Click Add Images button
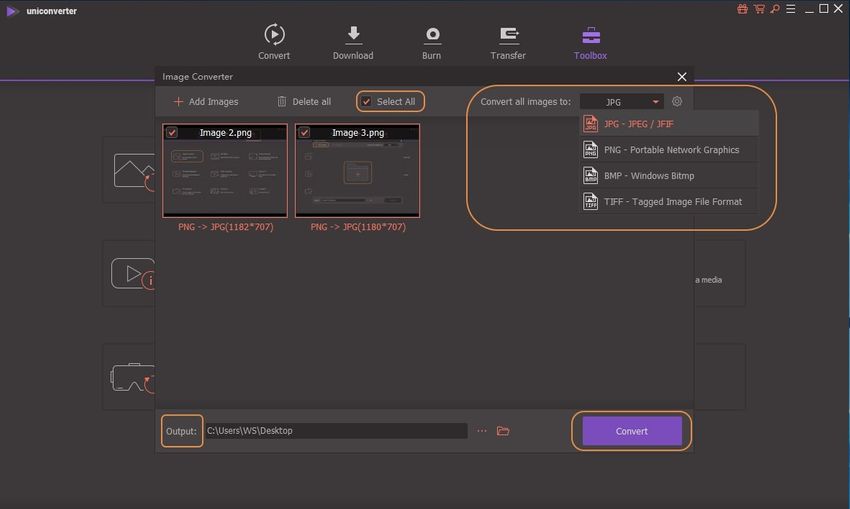 click(x=206, y=102)
